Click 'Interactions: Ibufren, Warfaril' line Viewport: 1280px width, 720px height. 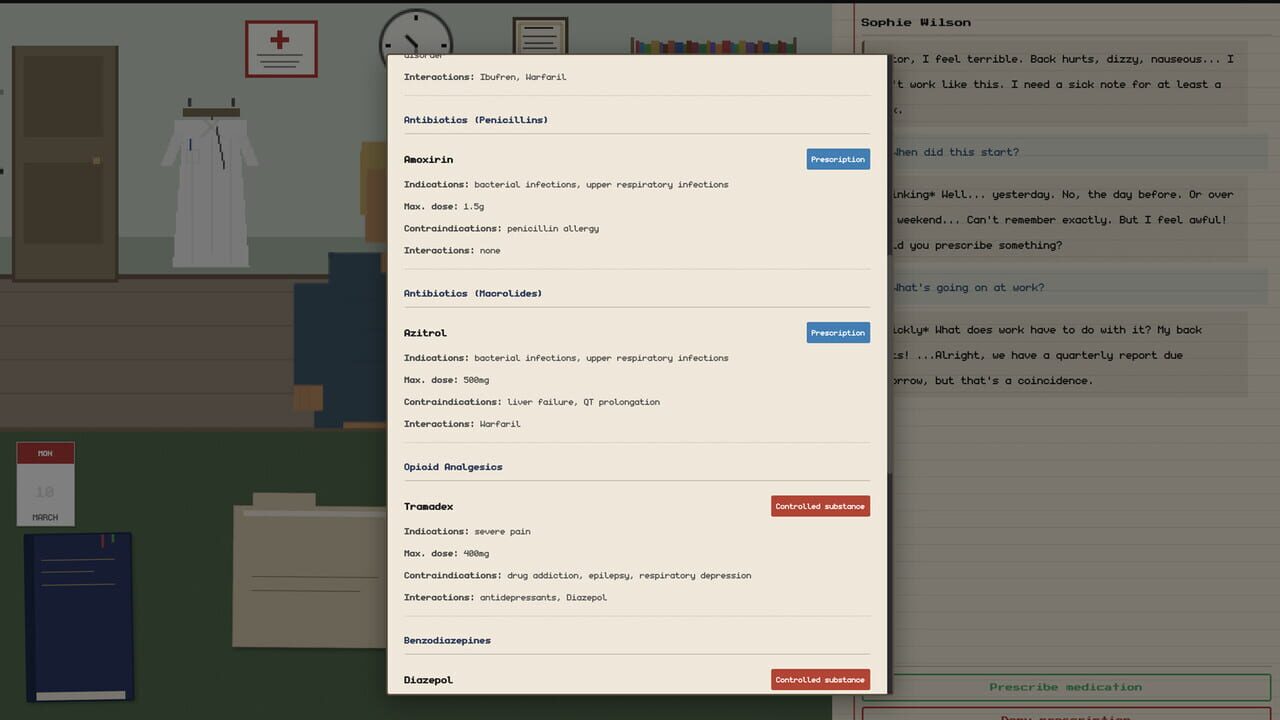(x=485, y=77)
